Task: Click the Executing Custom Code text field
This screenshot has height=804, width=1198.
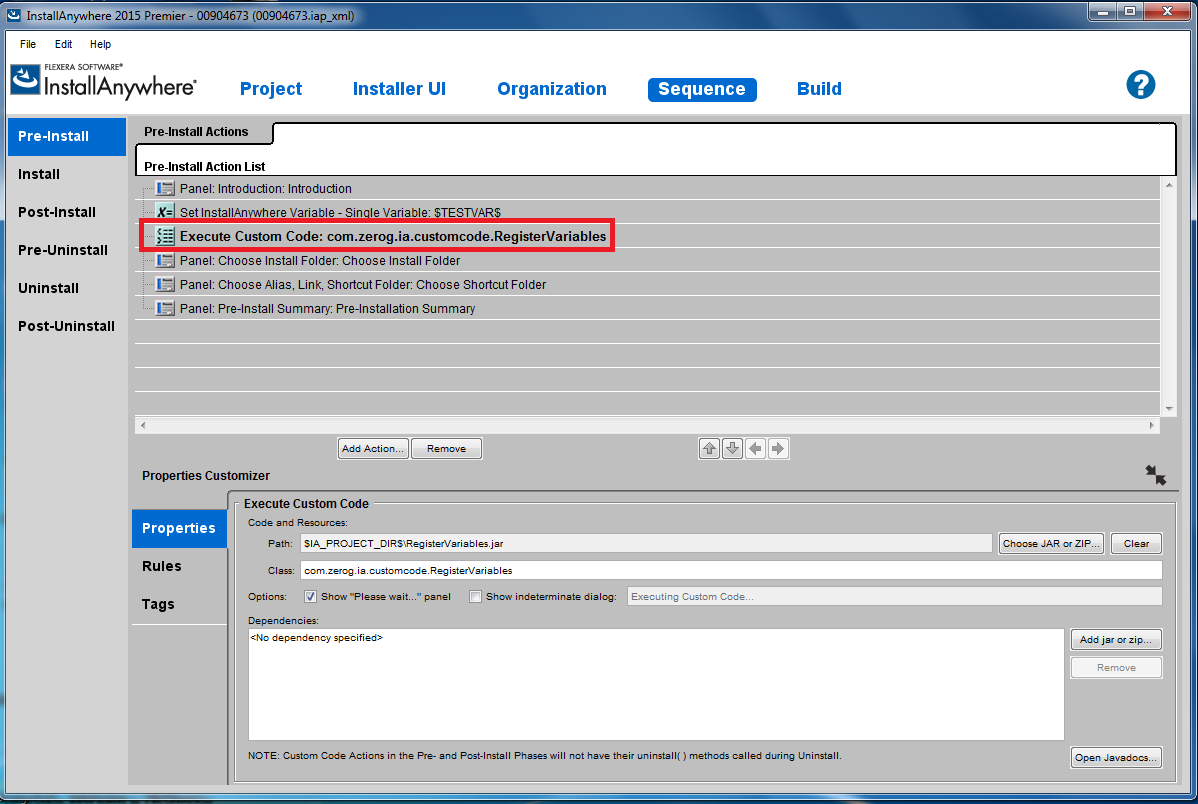Action: [894, 596]
